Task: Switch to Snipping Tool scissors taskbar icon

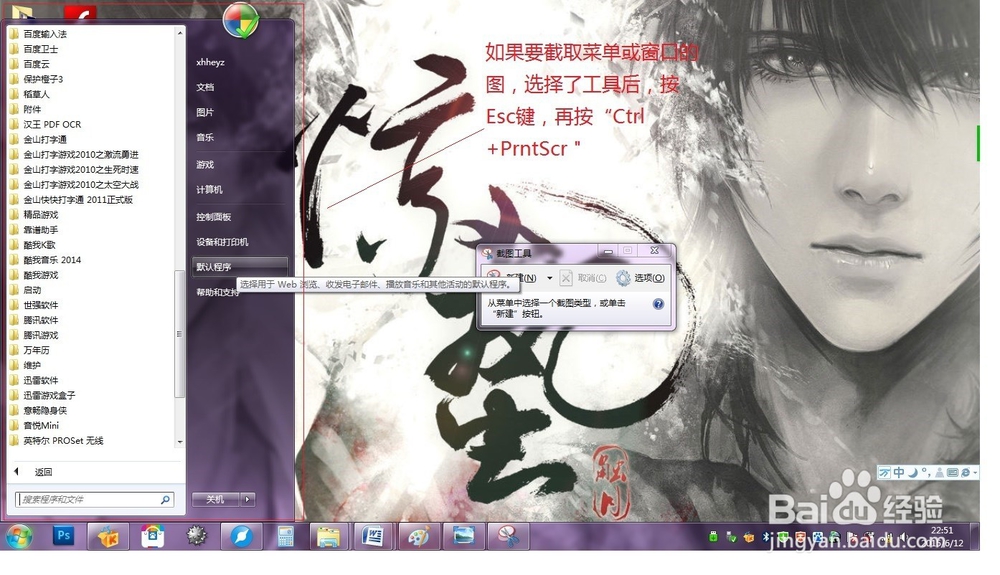Action: [x=508, y=536]
